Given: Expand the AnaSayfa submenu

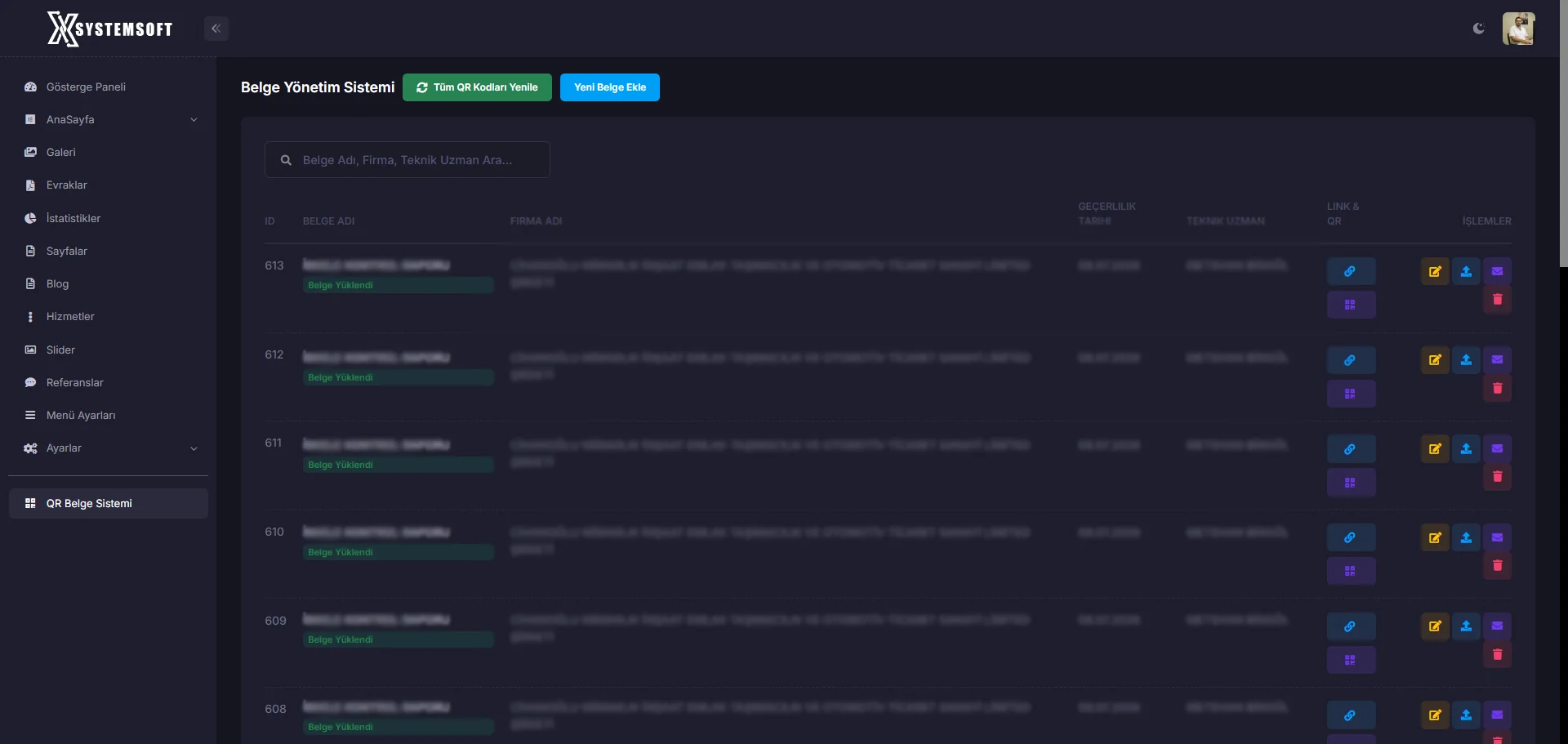Looking at the screenshot, I should pyautogui.click(x=194, y=120).
